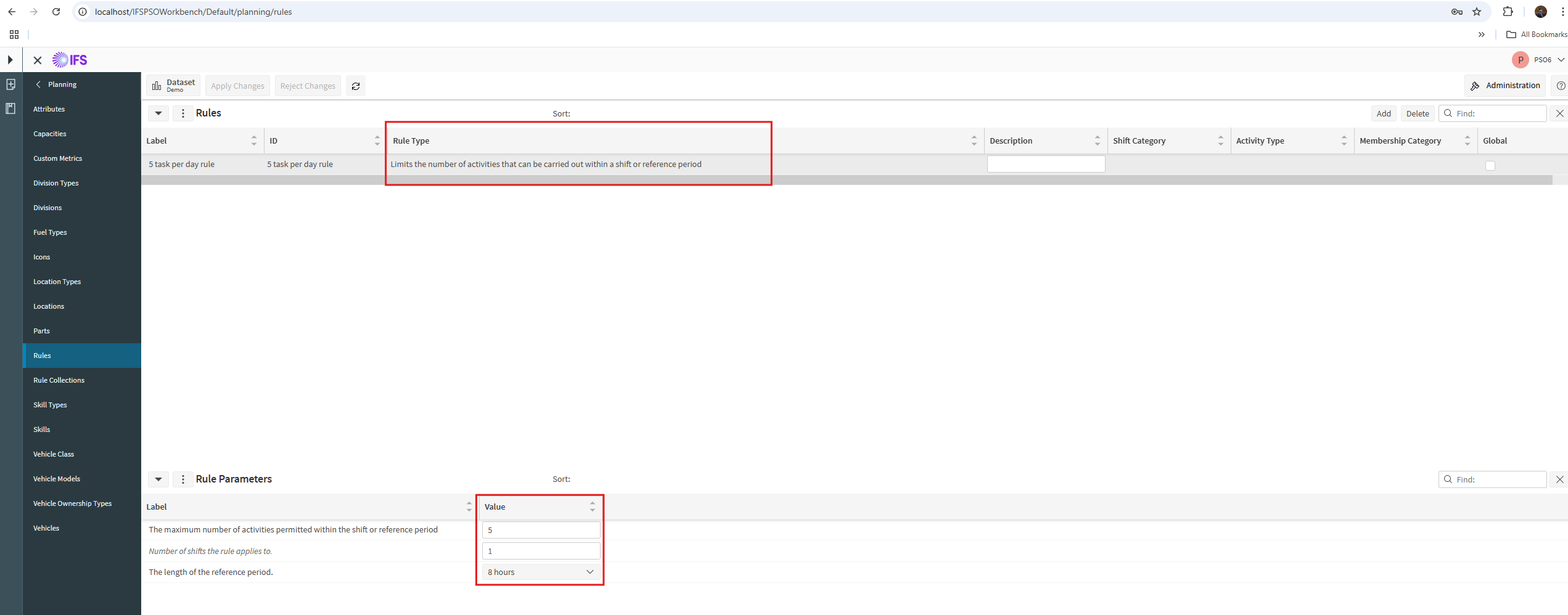Open the reference period dropdown showing 8 hours
Viewport: 1568px width, 615px height.
[541, 572]
